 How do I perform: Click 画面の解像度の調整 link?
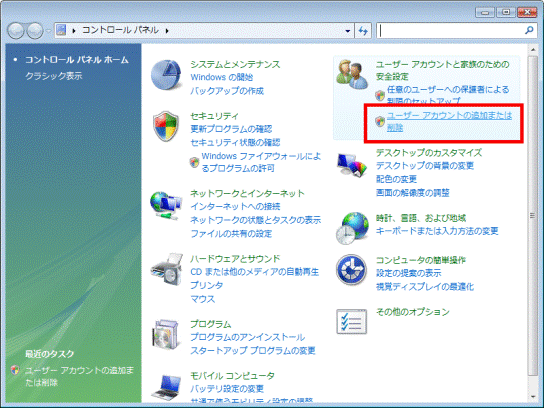(x=413, y=193)
